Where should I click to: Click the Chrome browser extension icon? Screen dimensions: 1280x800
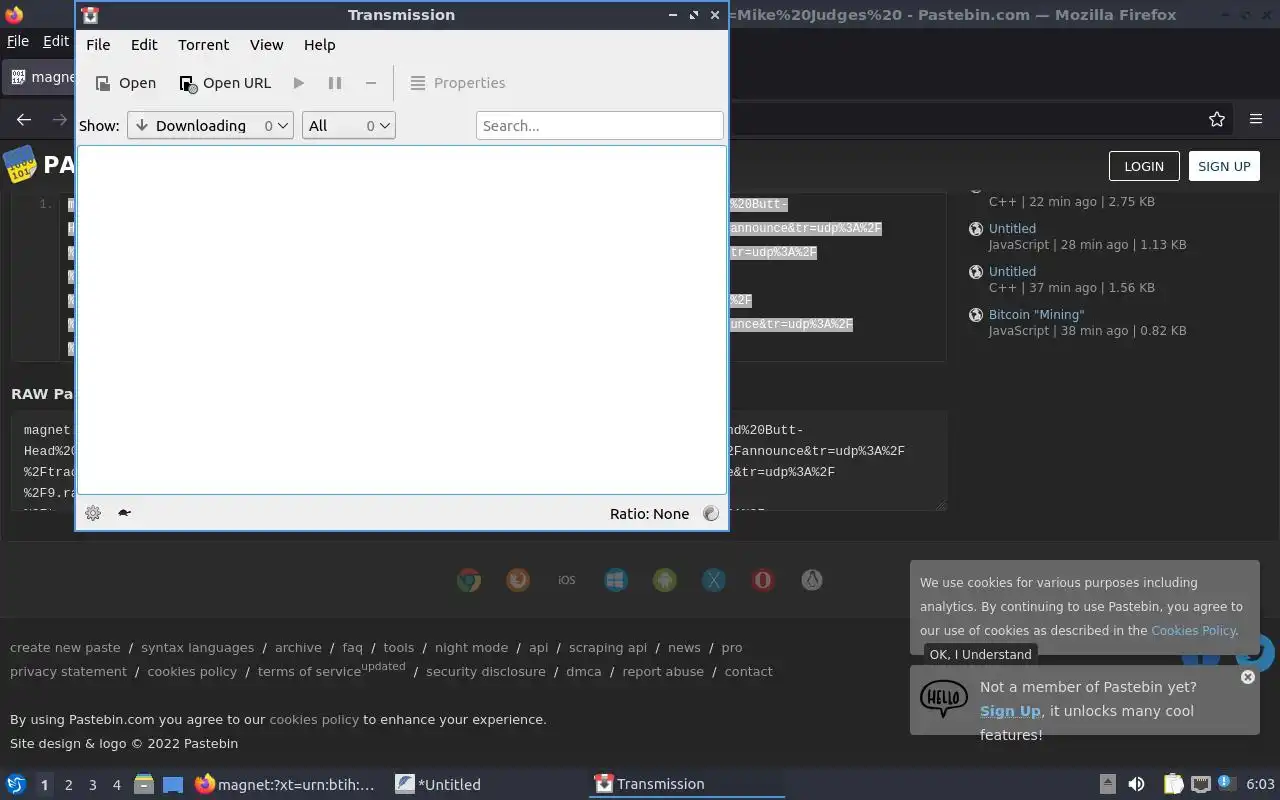tap(469, 580)
